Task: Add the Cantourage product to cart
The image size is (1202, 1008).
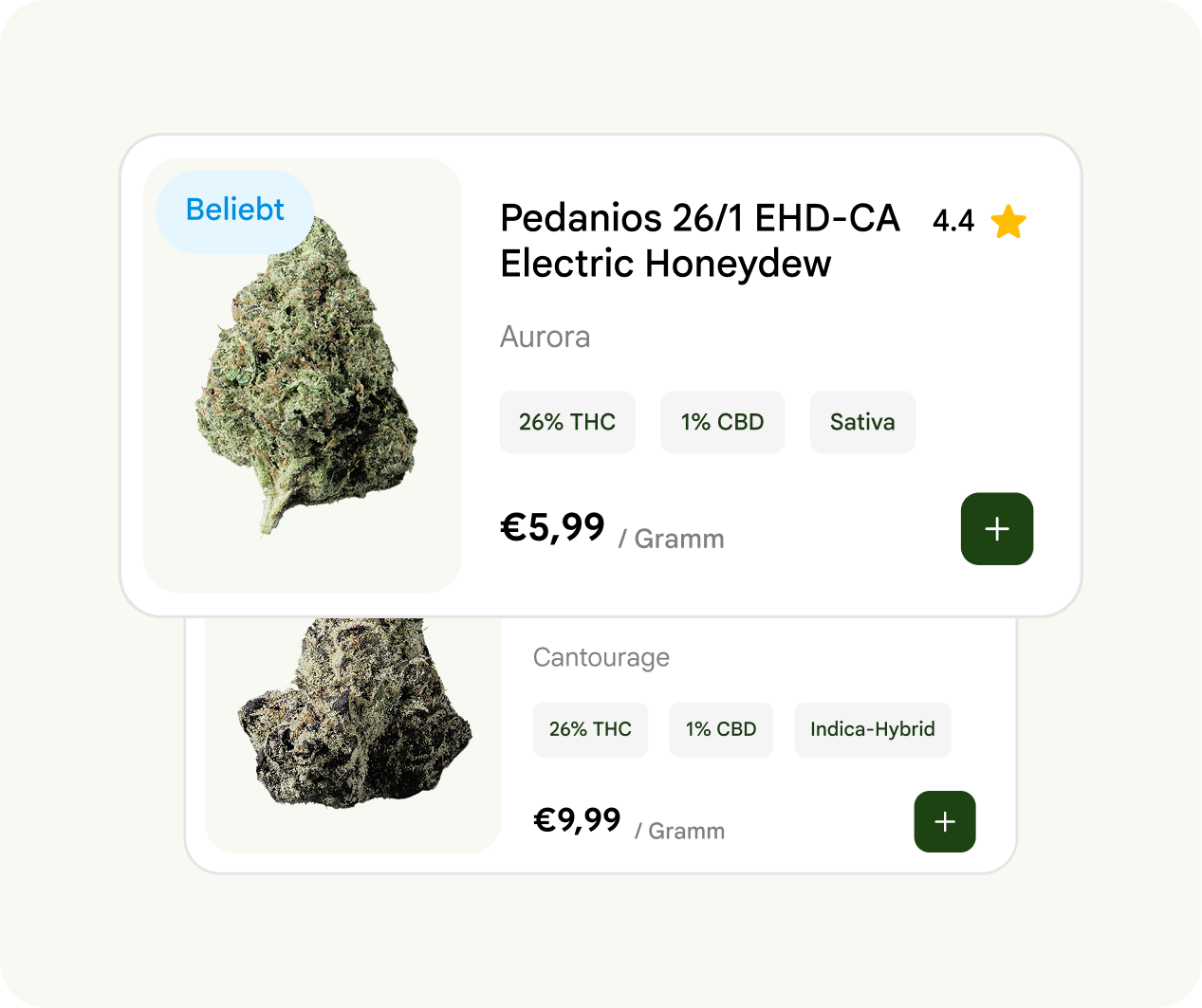Action: [944, 821]
